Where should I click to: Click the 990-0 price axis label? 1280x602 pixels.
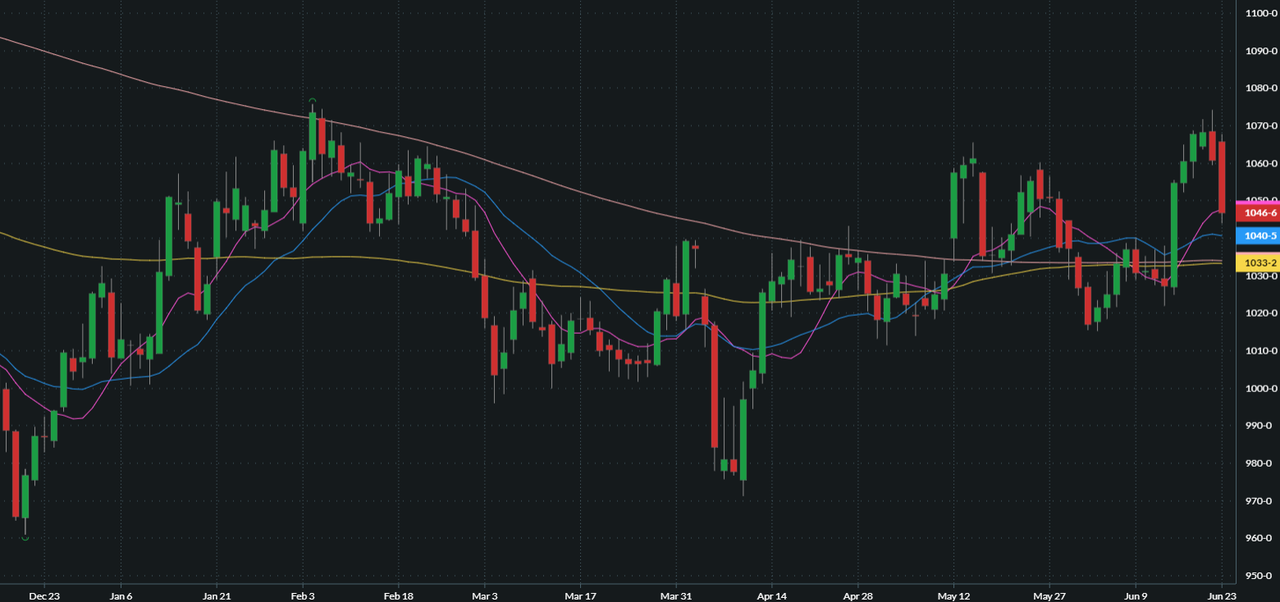(1259, 426)
